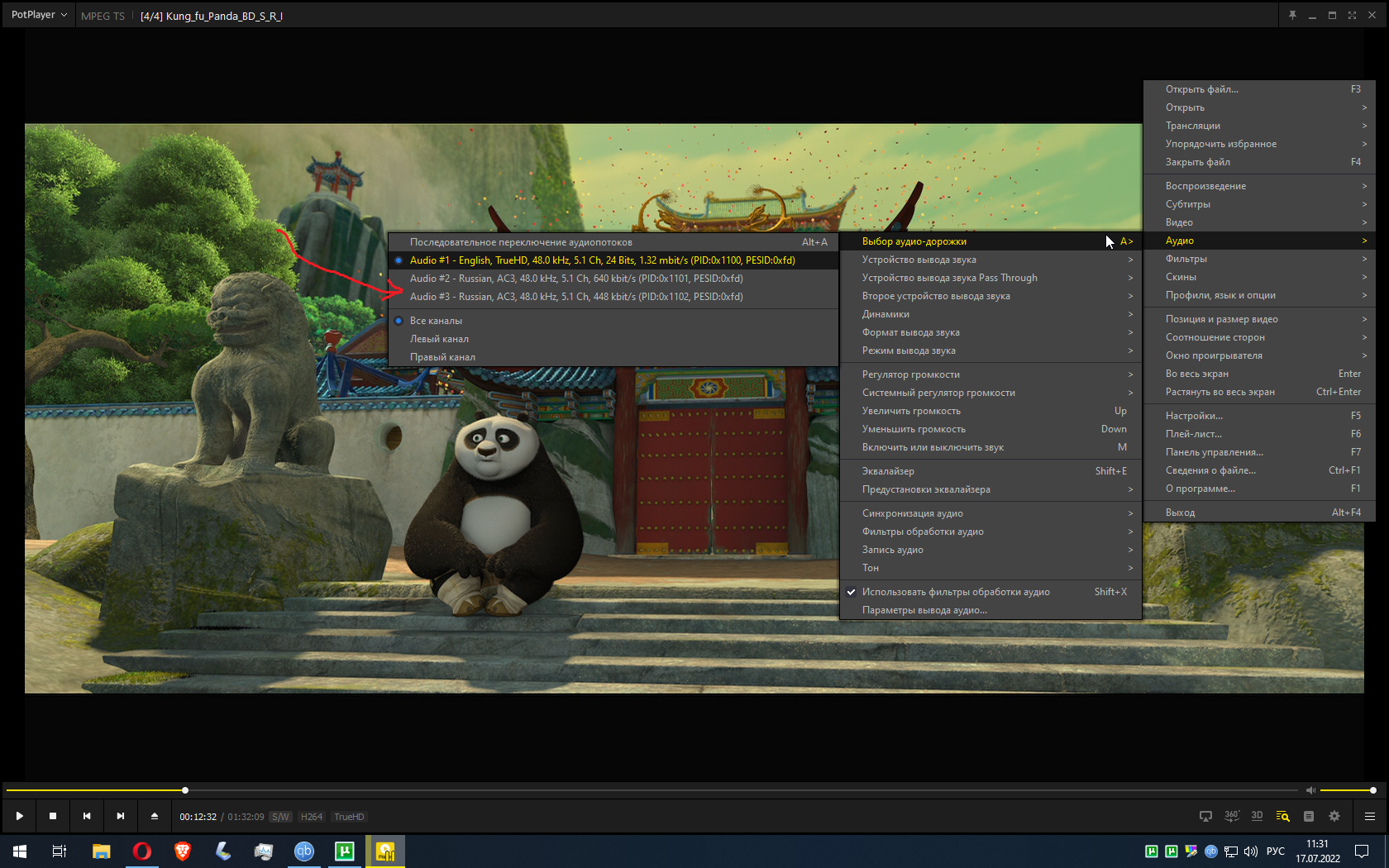This screenshot has width=1389, height=868.
Task: Open 'Настройки...' from main menu
Action: 1259,416
